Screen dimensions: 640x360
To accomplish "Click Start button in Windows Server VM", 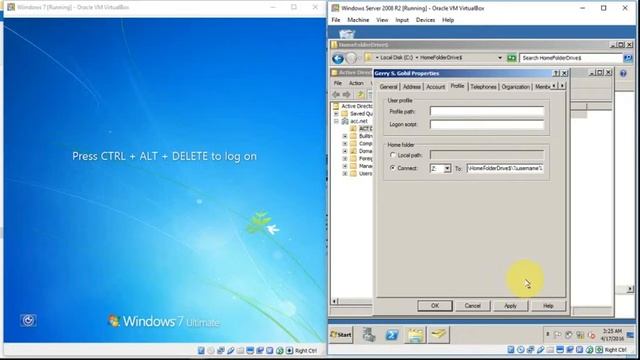I will point(341,335).
